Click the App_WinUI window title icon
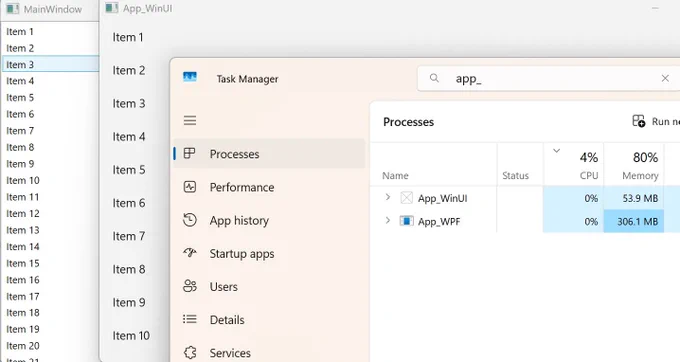This screenshot has width=680, height=362. pos(112,8)
